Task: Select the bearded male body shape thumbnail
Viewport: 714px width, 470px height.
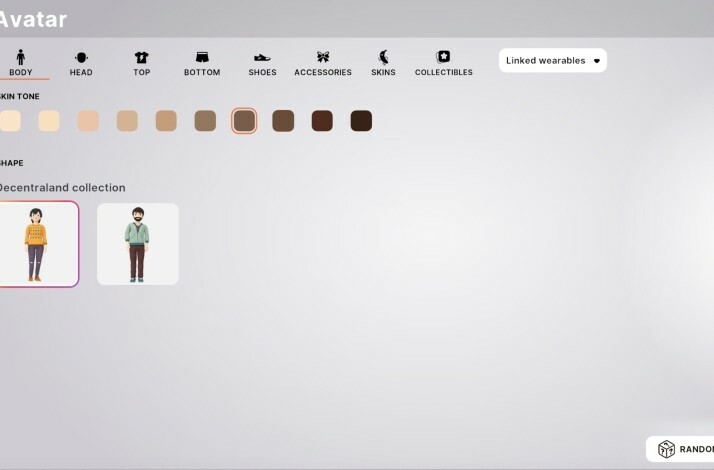Action: click(138, 244)
